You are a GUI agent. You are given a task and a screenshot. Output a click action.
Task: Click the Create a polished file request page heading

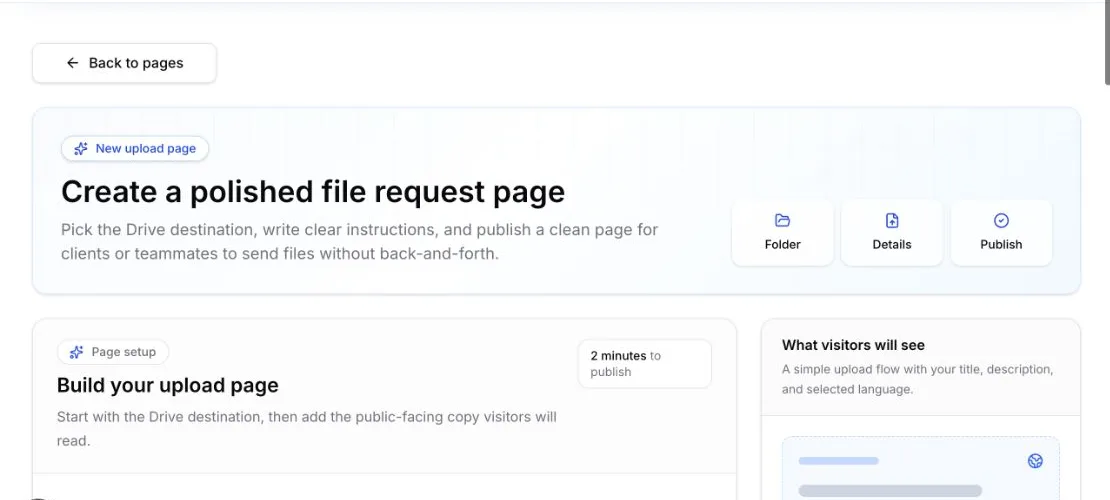tap(313, 192)
